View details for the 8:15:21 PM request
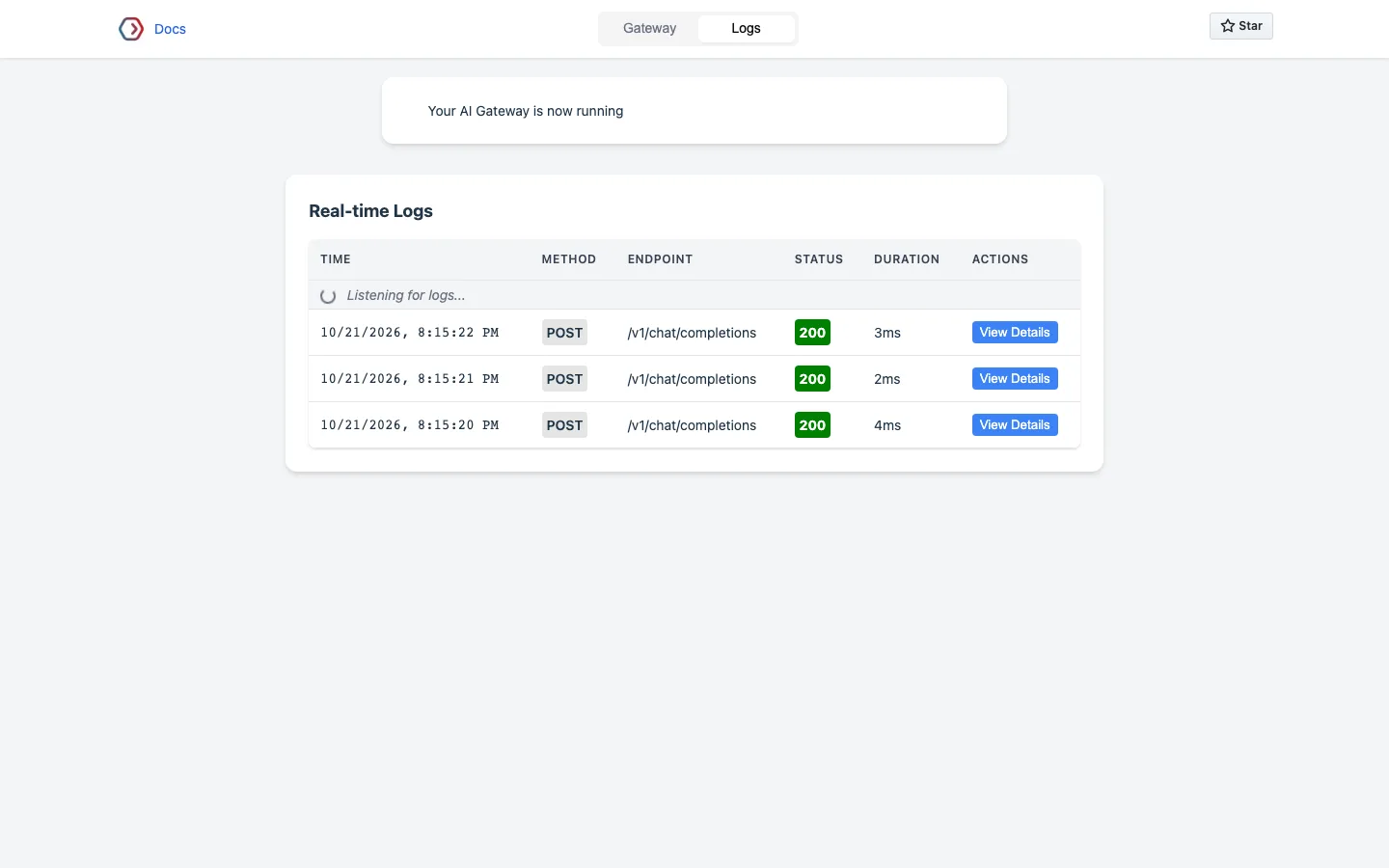Viewport: 1389px width, 868px height. pyautogui.click(x=1015, y=379)
